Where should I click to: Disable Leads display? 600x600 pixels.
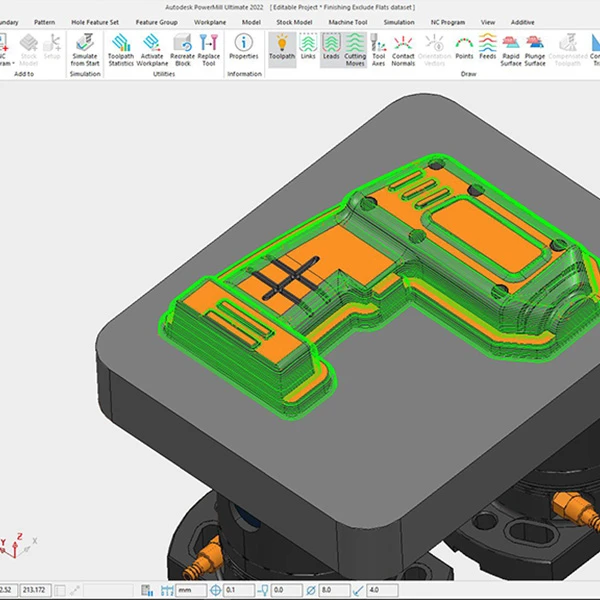331,48
